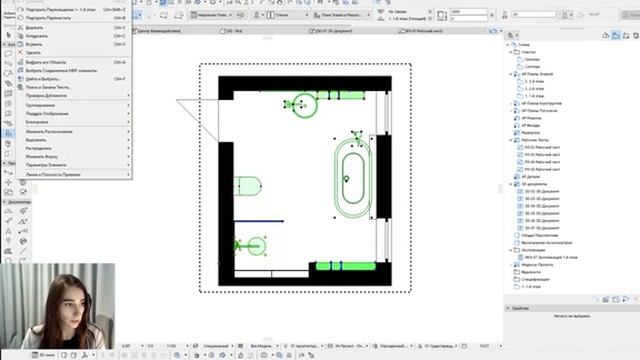
Task: Expand the 'АР Планы Конструктив' tree folder
Action: 511,103
